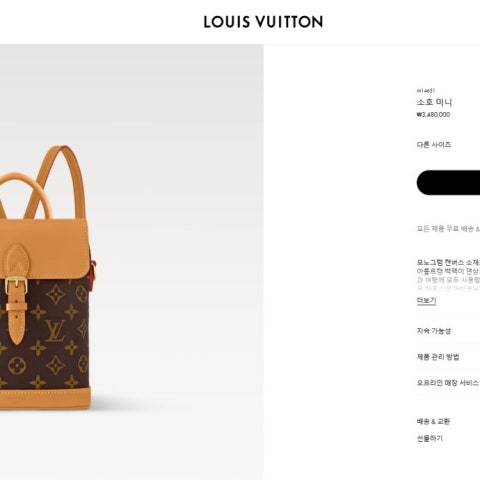Click the Louis Vuitton logo header
Viewport: 480px width, 480px height.
point(263,22)
